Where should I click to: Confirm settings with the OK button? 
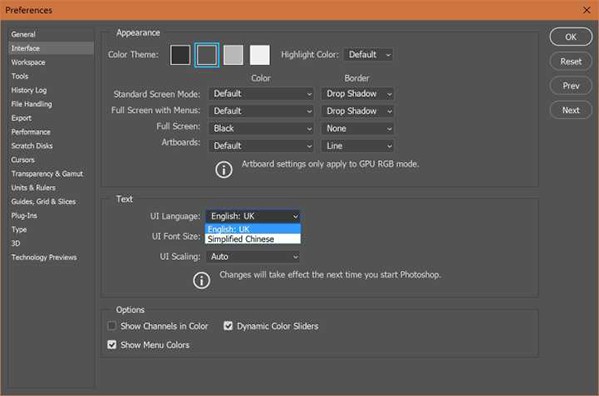point(571,37)
